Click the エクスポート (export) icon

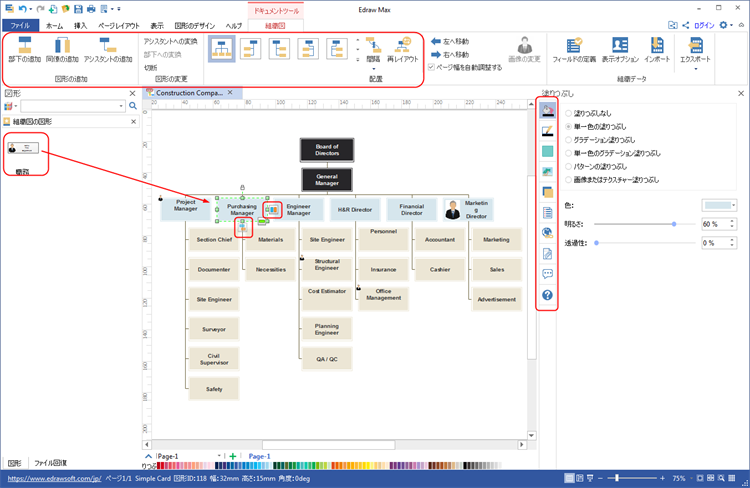tap(695, 45)
